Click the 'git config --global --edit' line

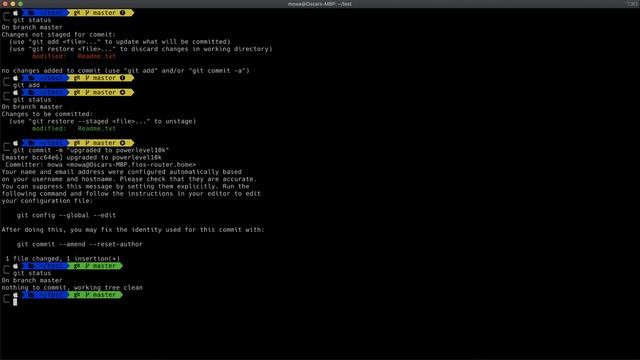(x=66, y=215)
